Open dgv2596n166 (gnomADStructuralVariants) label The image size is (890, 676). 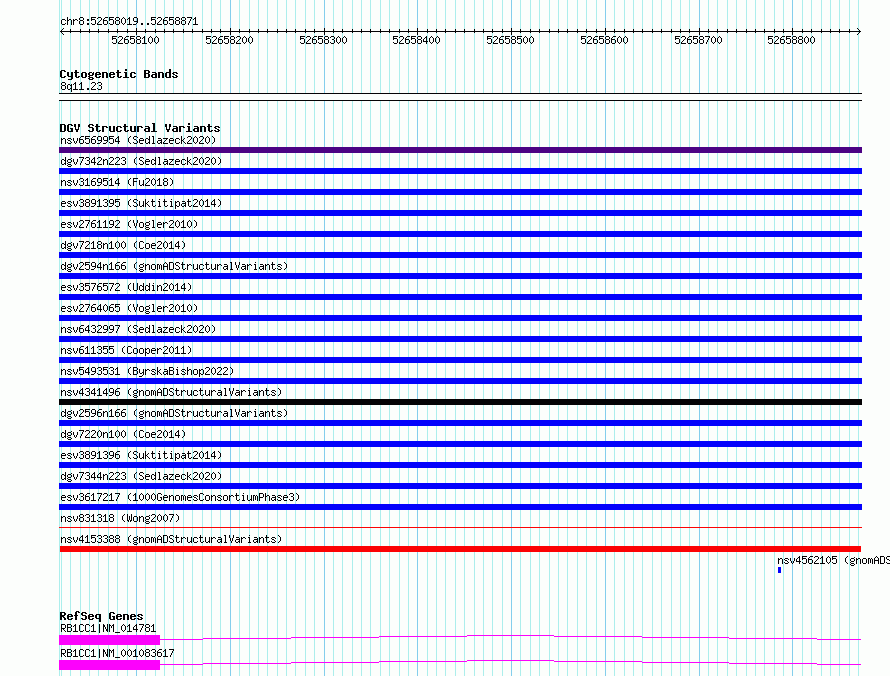click(174, 413)
